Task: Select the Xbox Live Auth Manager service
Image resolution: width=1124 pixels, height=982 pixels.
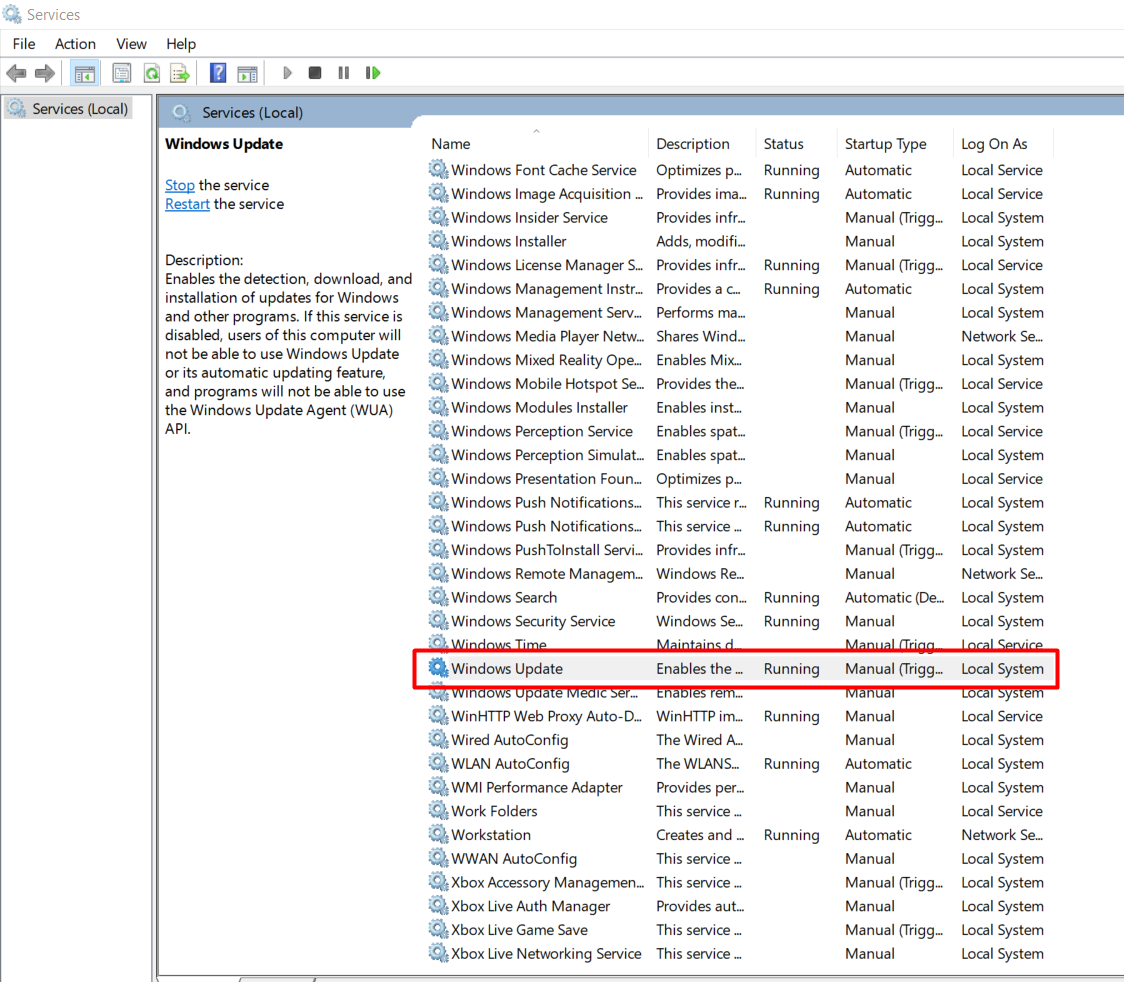Action: (x=530, y=906)
